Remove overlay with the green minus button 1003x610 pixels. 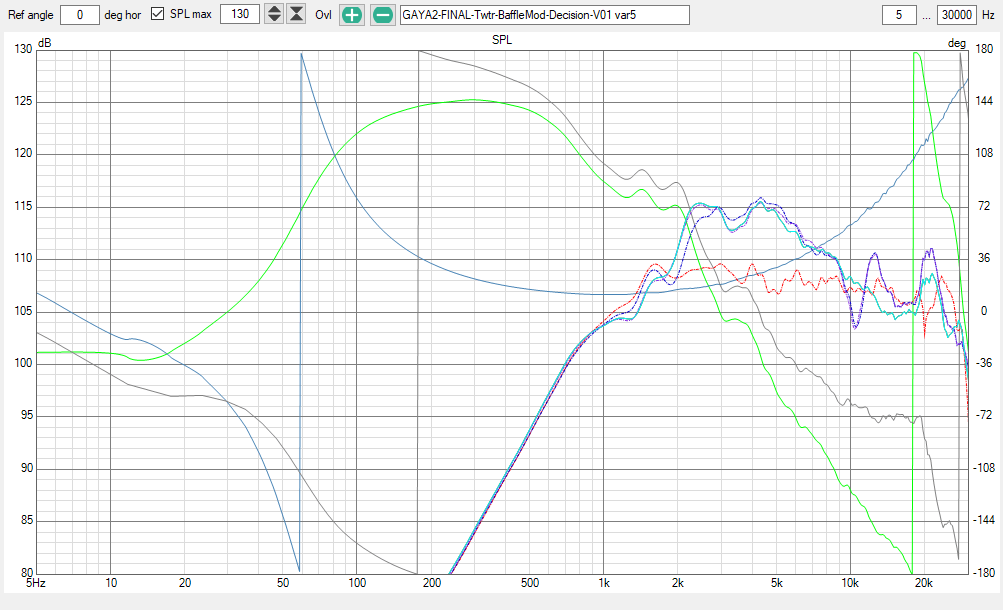click(383, 15)
